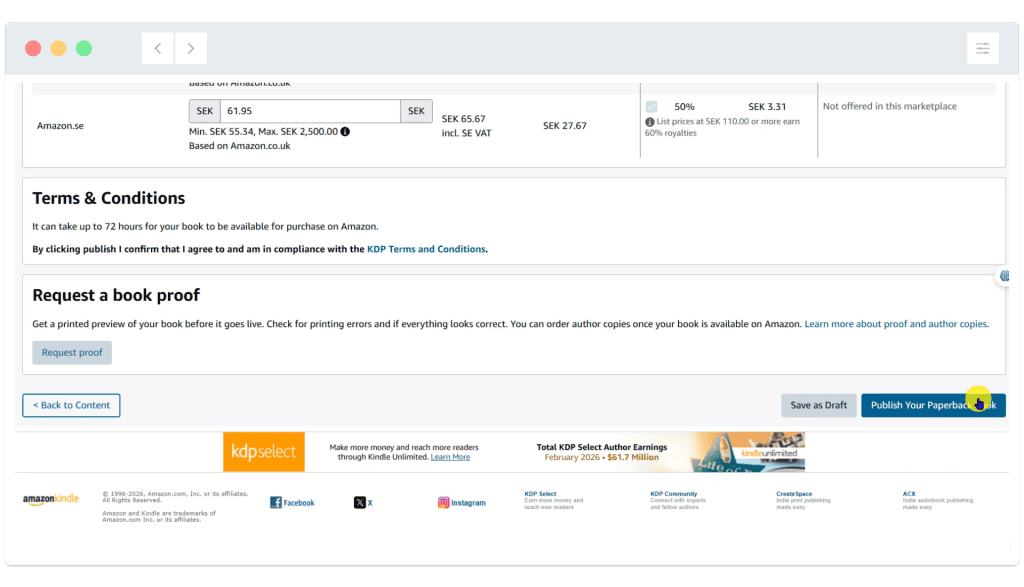
Task: Open the KDP Community footer link
Action: (x=673, y=494)
